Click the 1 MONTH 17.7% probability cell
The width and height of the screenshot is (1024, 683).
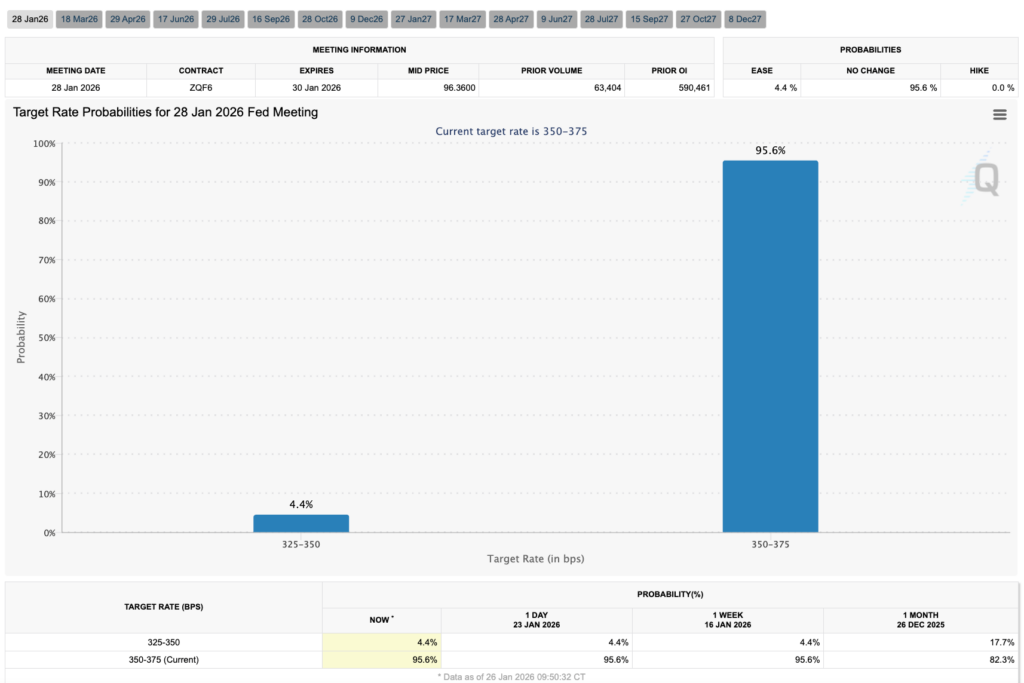pos(920,642)
